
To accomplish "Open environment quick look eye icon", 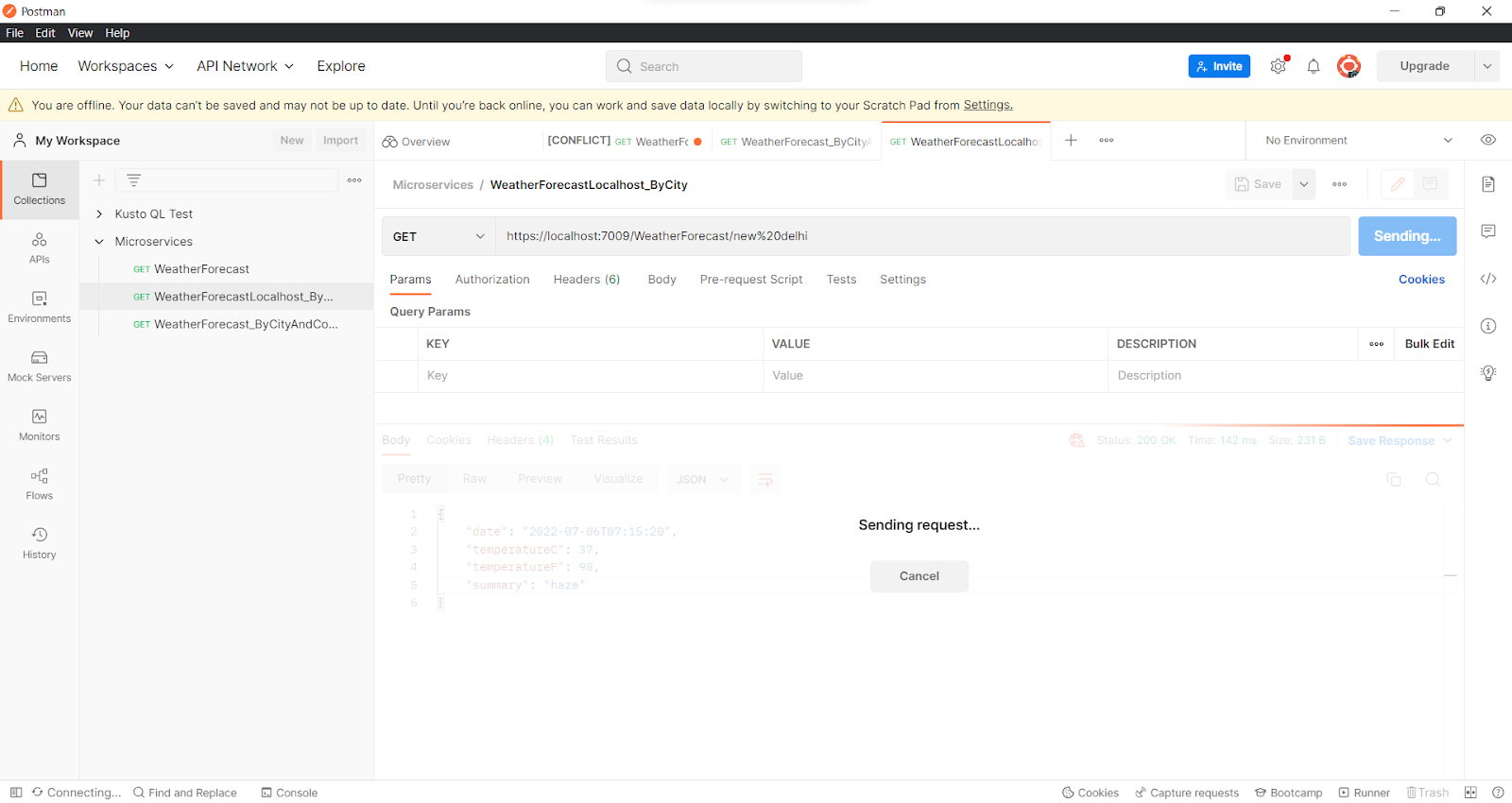I will [1488, 140].
